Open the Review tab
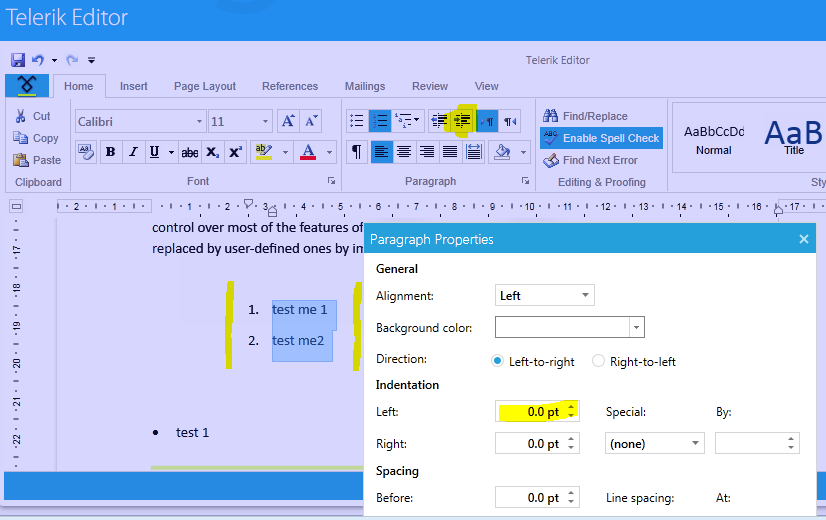The width and height of the screenshot is (826, 520). pyautogui.click(x=430, y=86)
